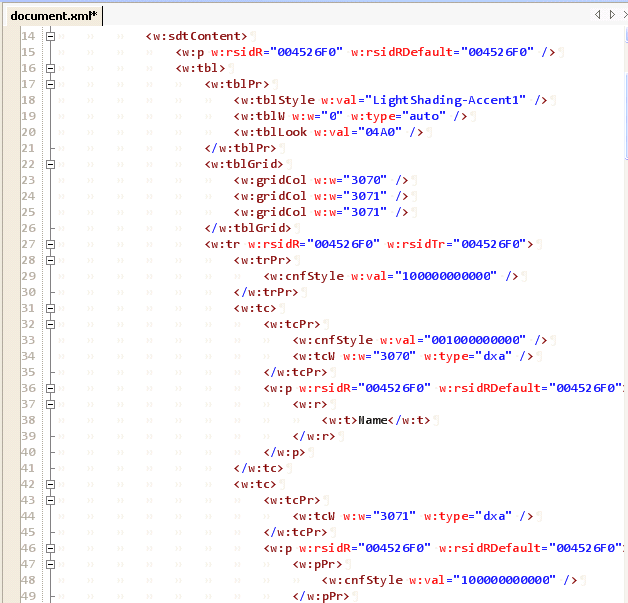
Task: Switch to the document.xml tab
Action: click(54, 16)
